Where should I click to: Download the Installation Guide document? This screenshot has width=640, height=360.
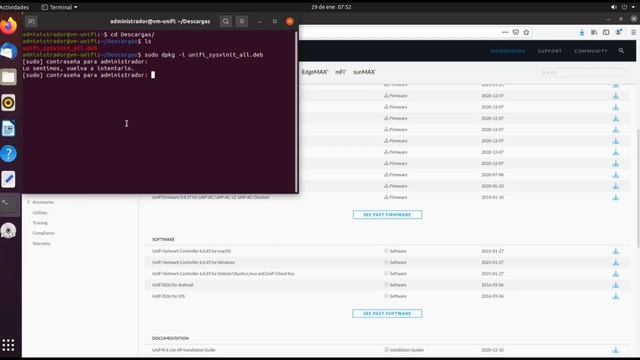coord(616,350)
